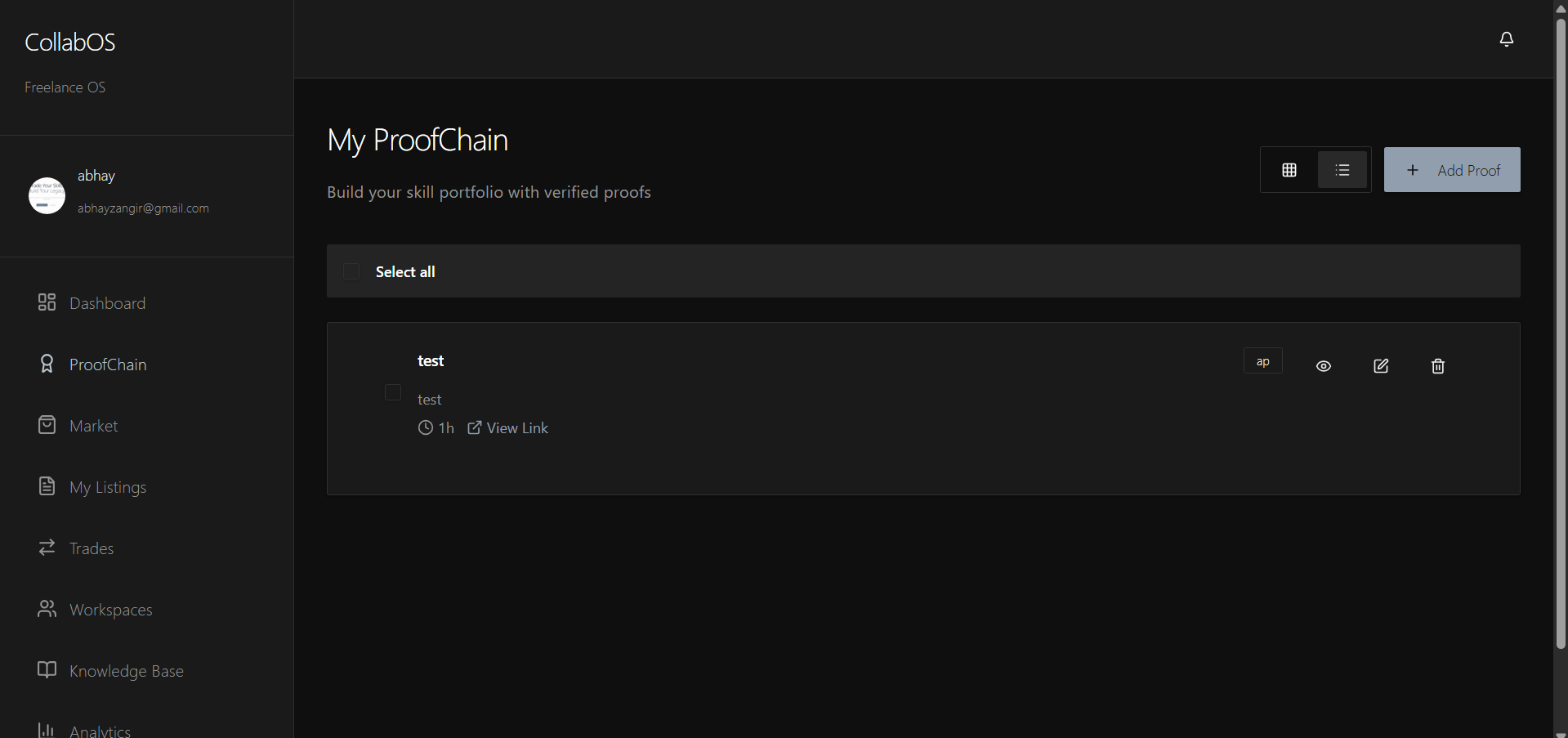This screenshot has height=738, width=1568.
Task: Check the Select all checkbox
Action: pyautogui.click(x=351, y=271)
